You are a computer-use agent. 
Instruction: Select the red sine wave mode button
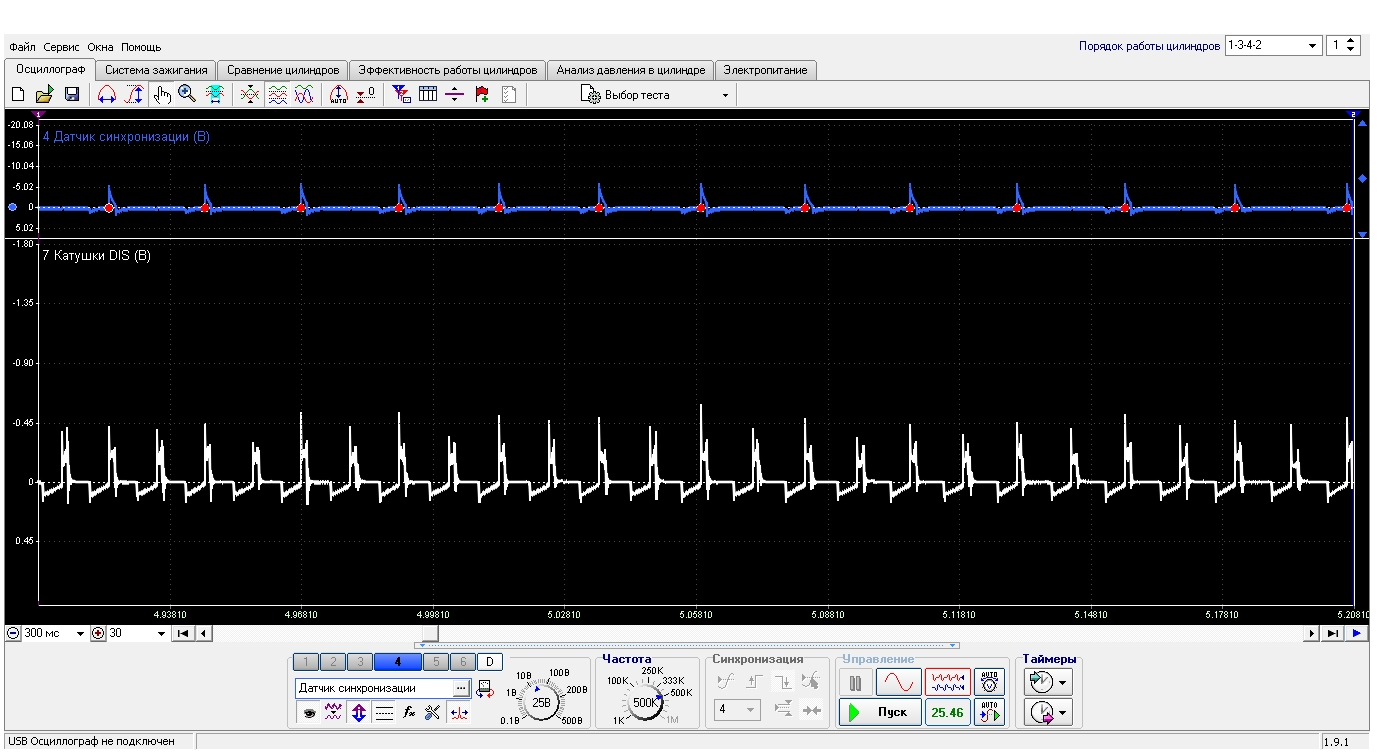click(898, 682)
